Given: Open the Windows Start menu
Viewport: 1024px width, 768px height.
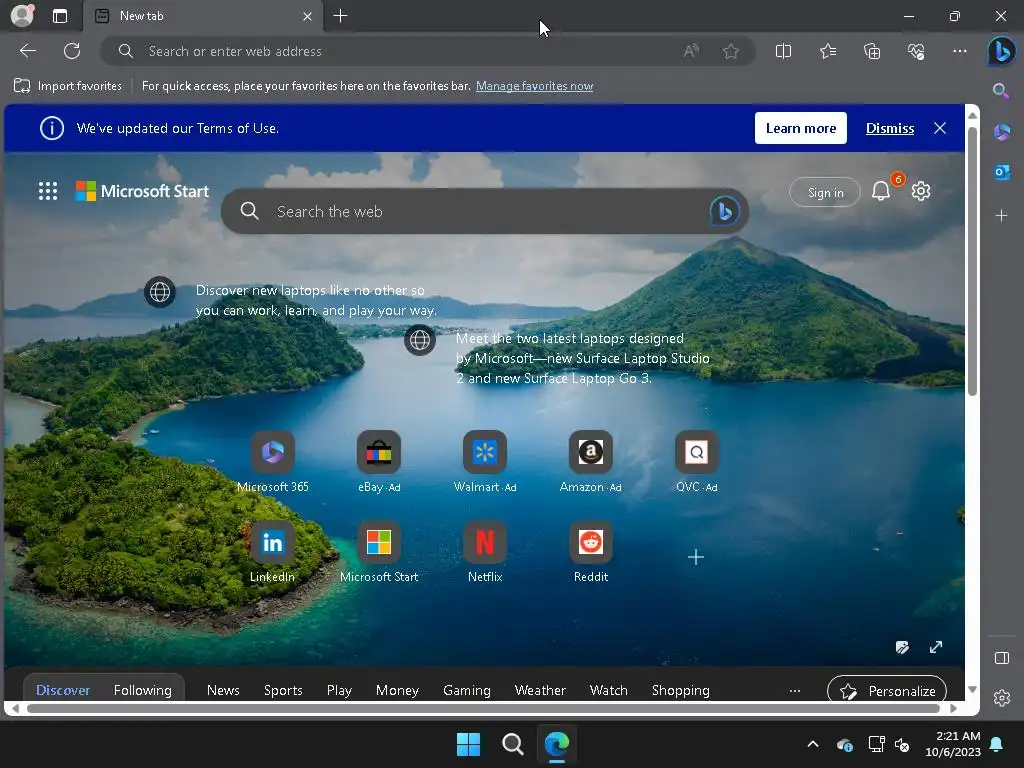Looking at the screenshot, I should pyautogui.click(x=468, y=744).
